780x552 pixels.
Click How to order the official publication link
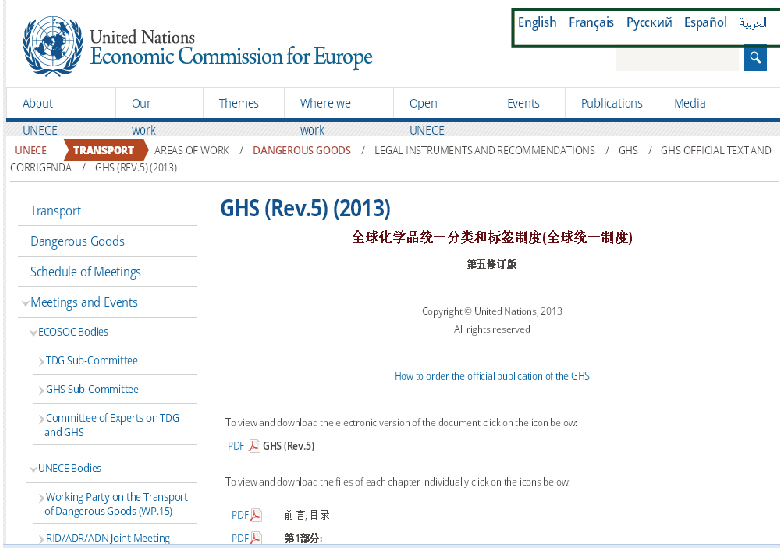pos(491,377)
